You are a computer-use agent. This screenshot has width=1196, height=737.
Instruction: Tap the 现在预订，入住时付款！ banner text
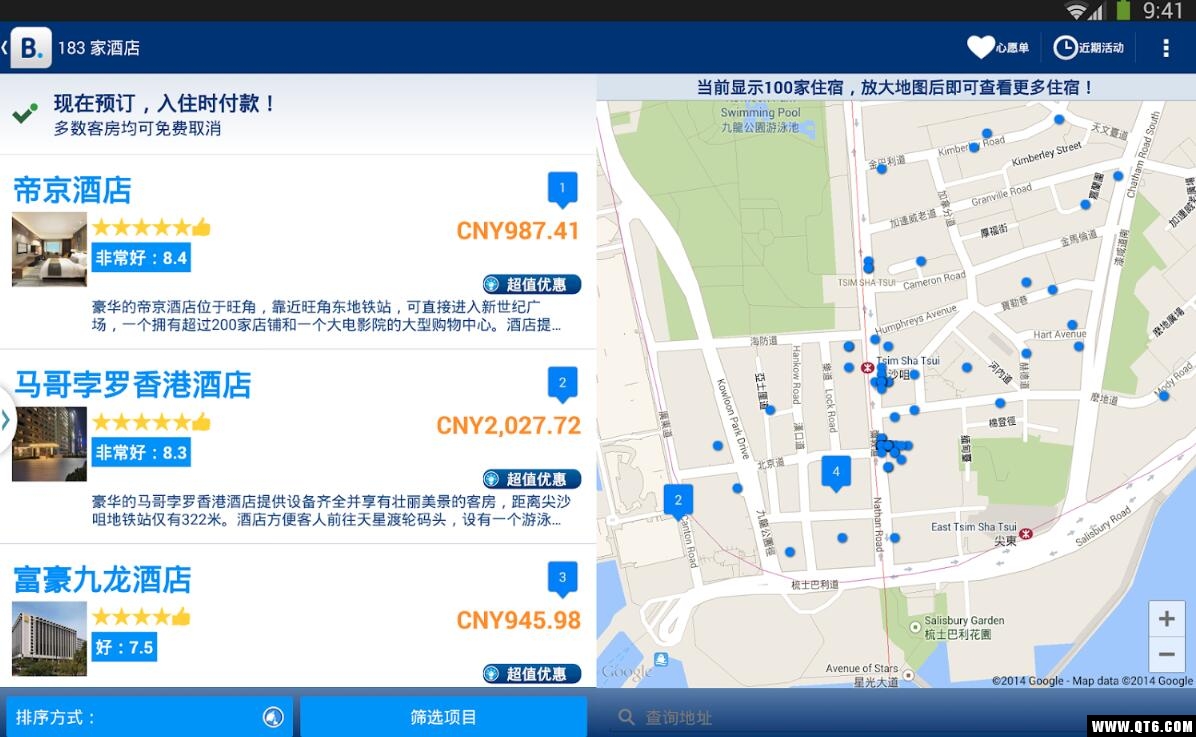click(166, 103)
